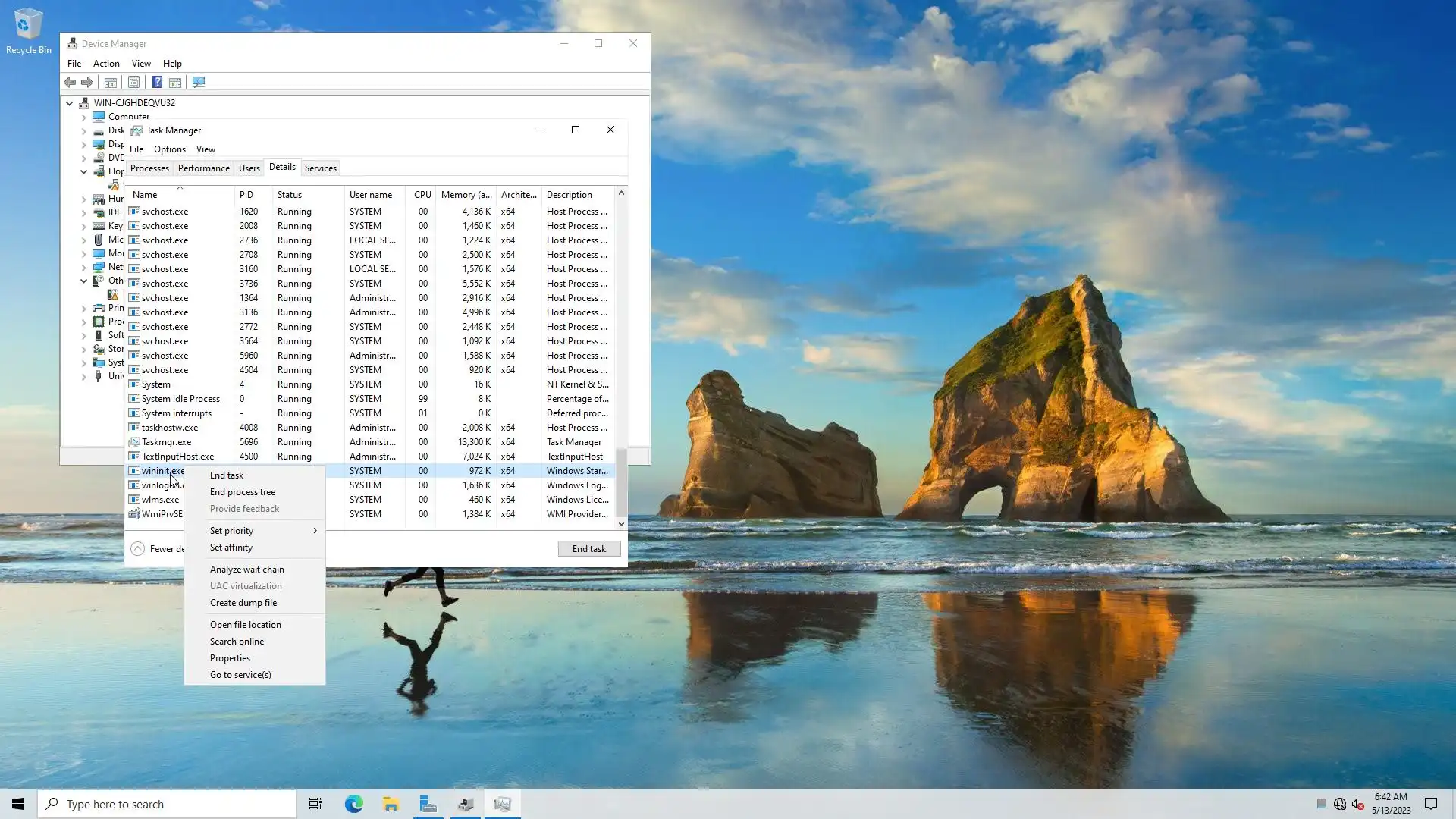
Task: Collapse the WIN-CJGHDEQVU32 root node
Action: pos(69,103)
